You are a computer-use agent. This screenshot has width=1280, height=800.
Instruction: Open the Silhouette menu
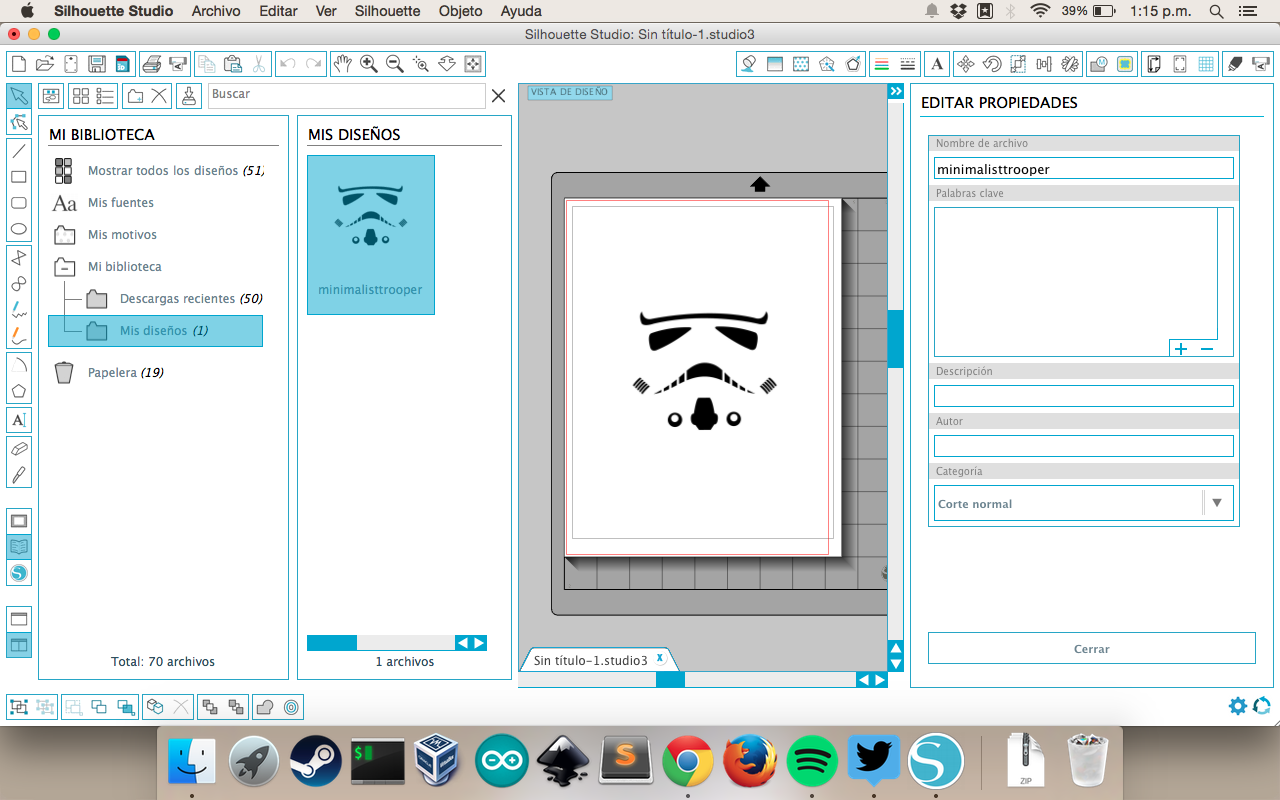(387, 11)
